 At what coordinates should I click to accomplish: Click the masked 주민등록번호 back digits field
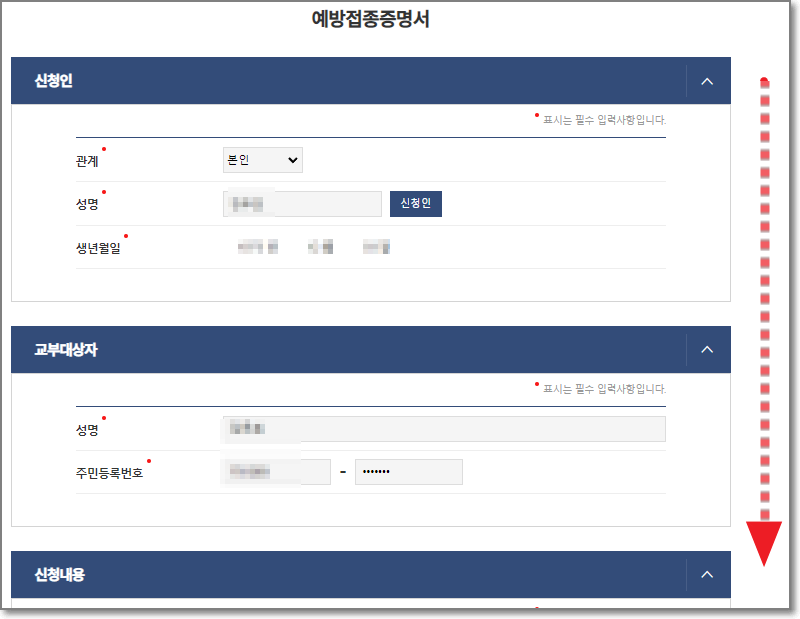click(x=409, y=472)
